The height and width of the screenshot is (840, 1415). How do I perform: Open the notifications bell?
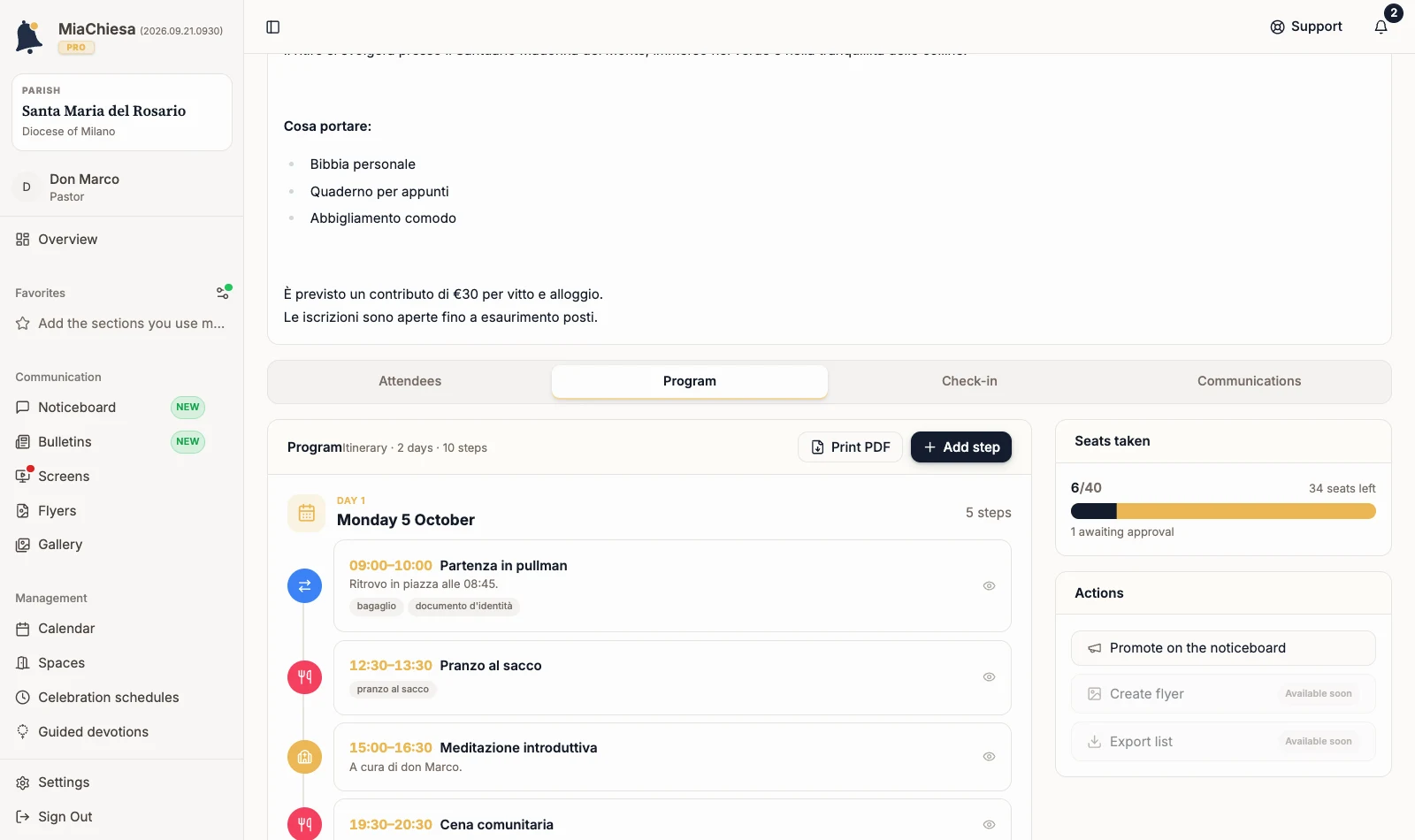1381,27
